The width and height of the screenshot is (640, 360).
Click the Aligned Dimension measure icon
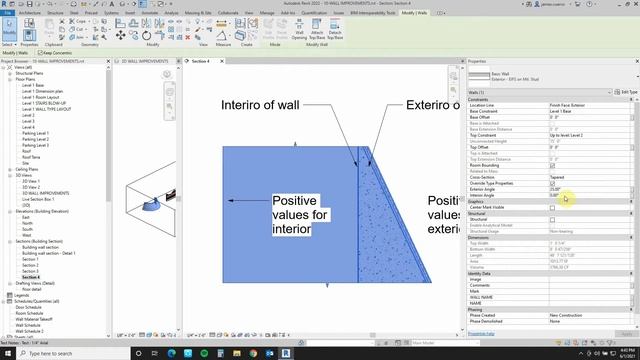click(x=221, y=23)
